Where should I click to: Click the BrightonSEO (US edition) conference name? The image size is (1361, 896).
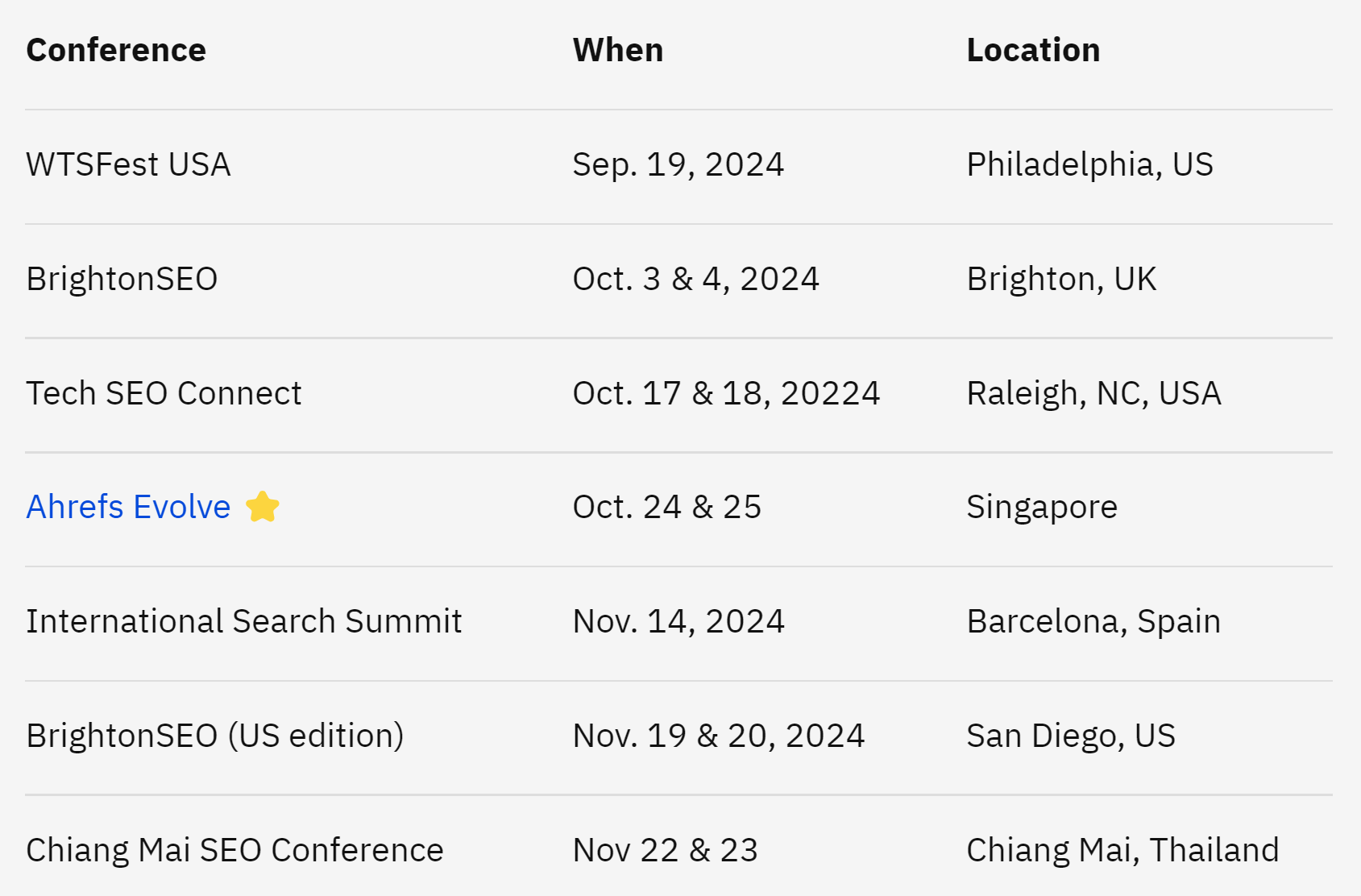[x=214, y=736]
